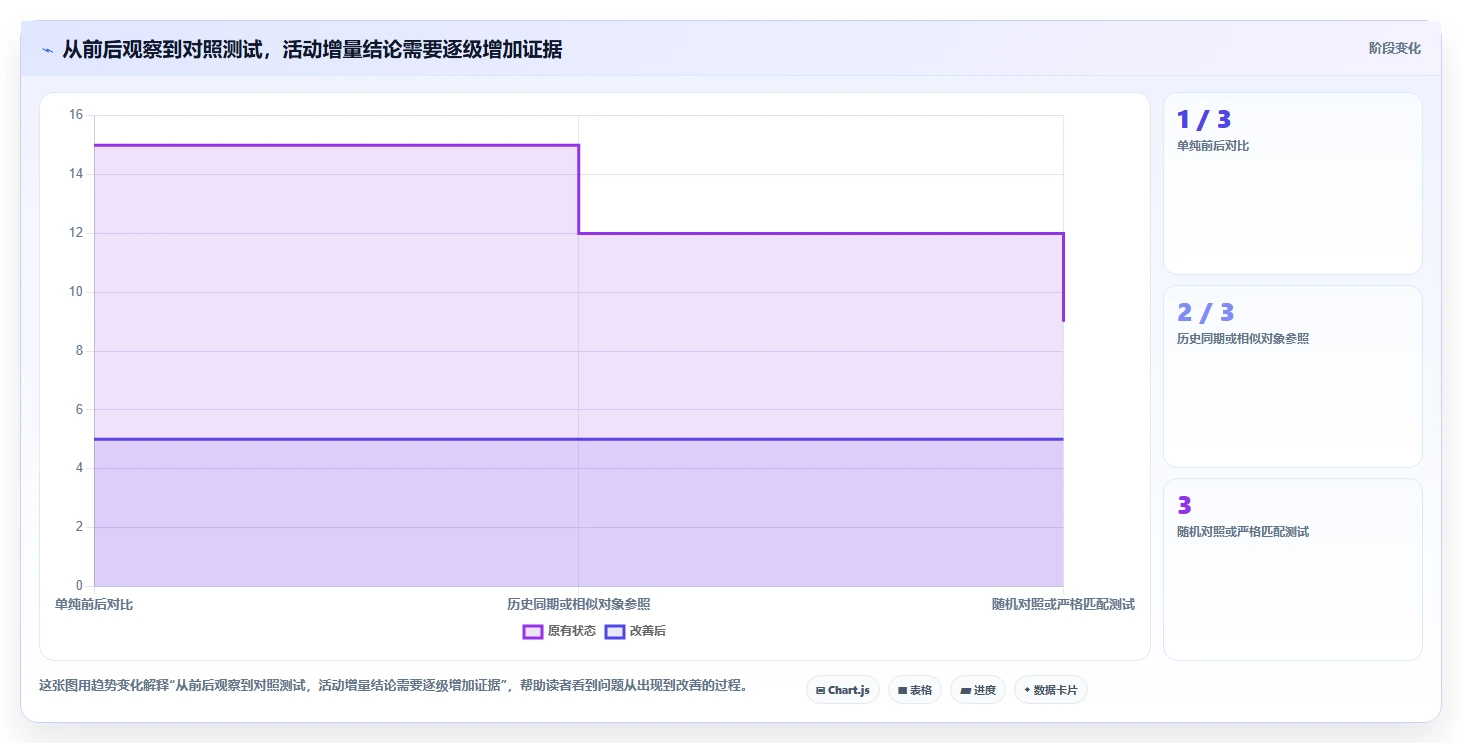Click the y-axis value 10
The width and height of the screenshot is (1462, 743).
tap(76, 292)
